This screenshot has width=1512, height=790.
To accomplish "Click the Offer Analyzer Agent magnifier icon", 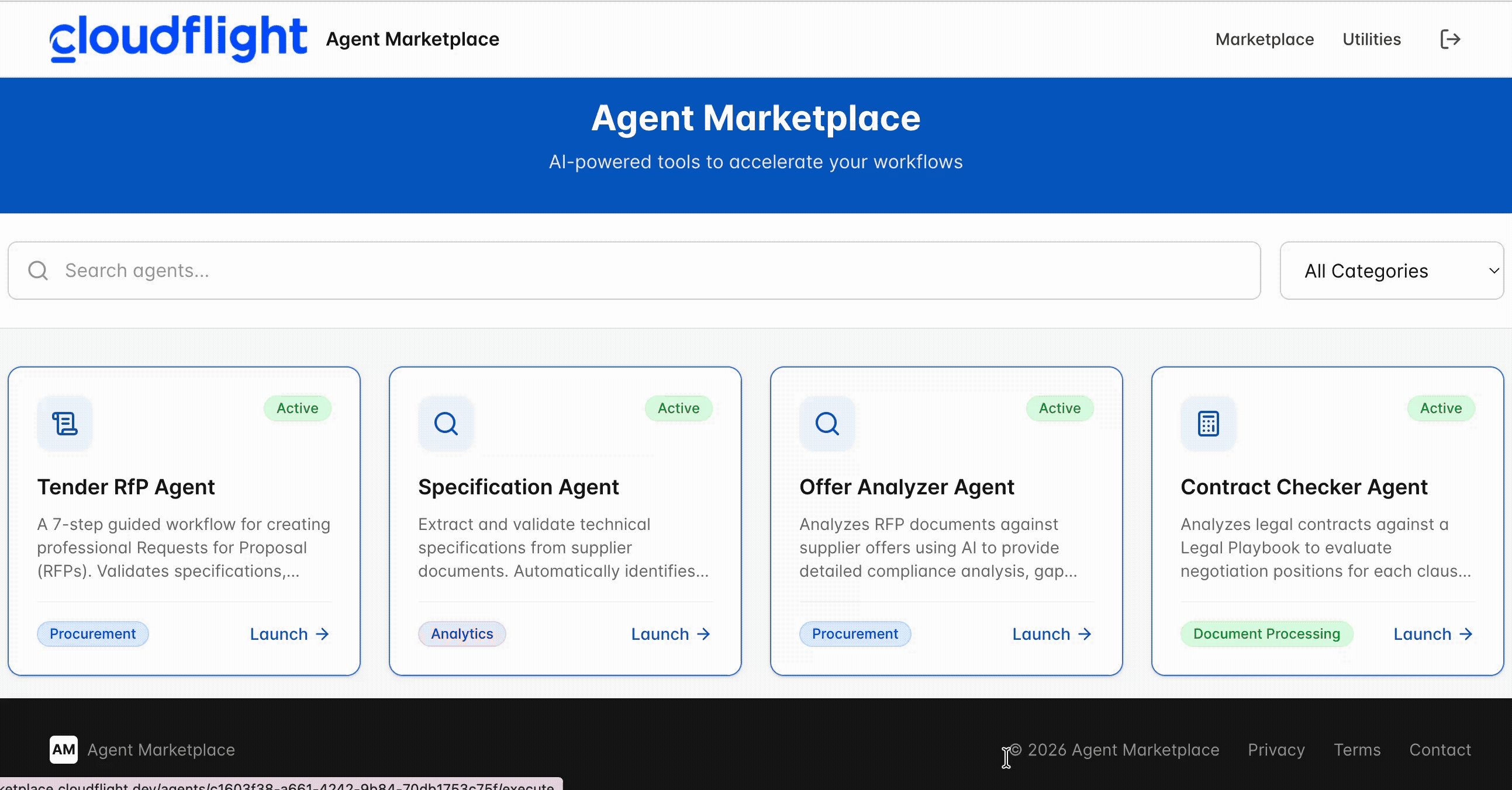I will (826, 424).
